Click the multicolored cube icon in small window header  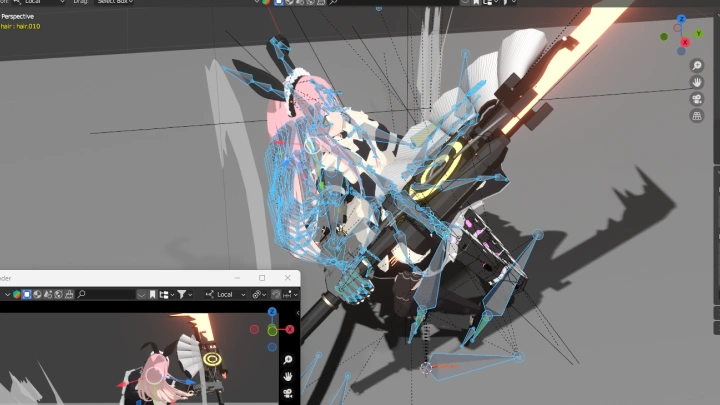[17, 294]
